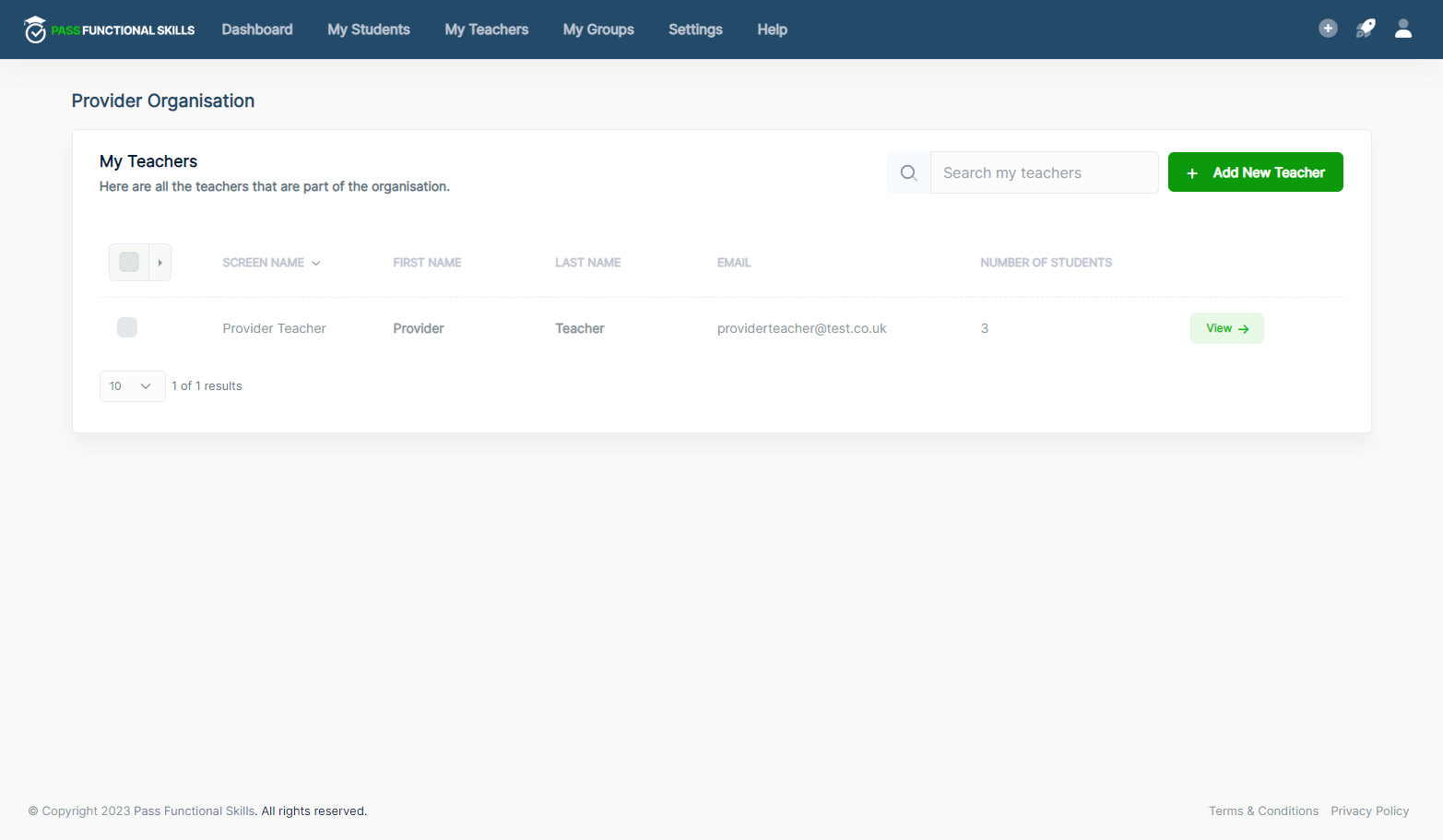Click the '1 of 1 results' text

click(207, 386)
